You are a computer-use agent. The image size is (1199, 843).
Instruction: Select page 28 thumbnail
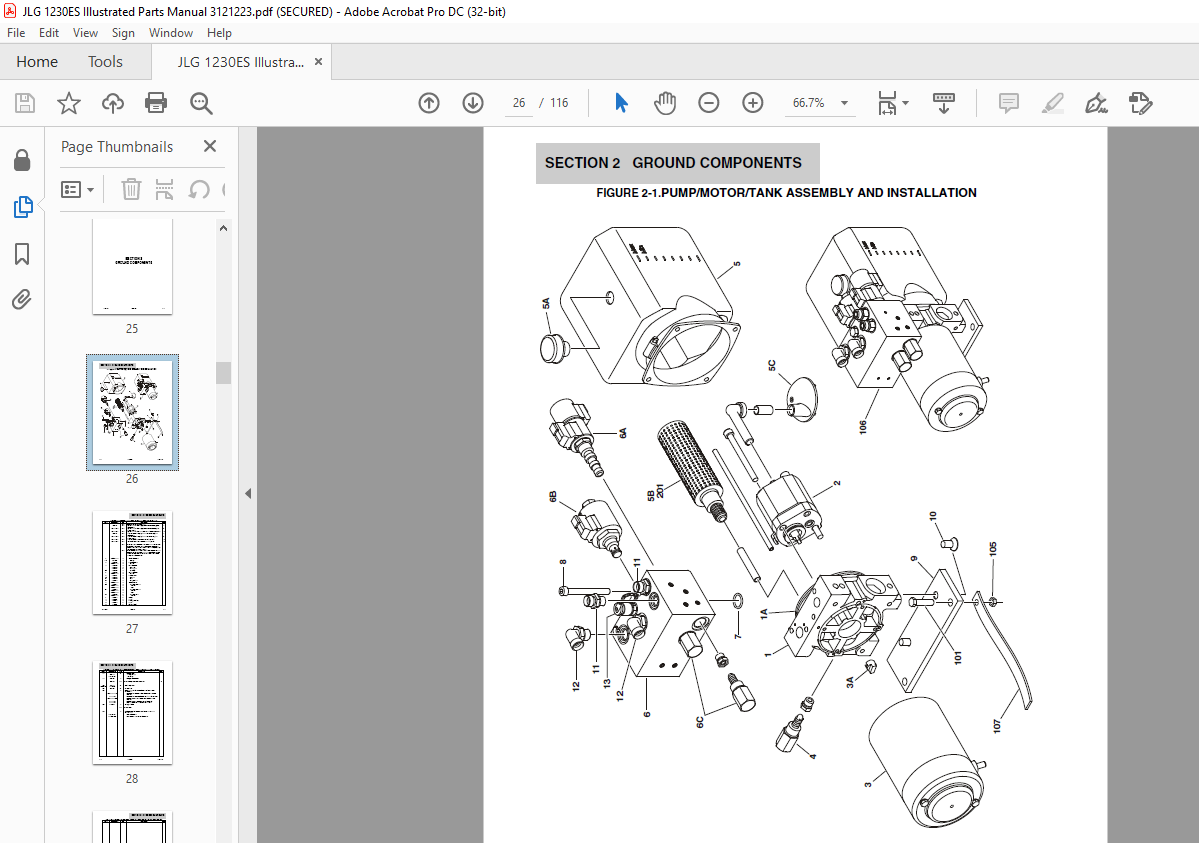(x=132, y=713)
